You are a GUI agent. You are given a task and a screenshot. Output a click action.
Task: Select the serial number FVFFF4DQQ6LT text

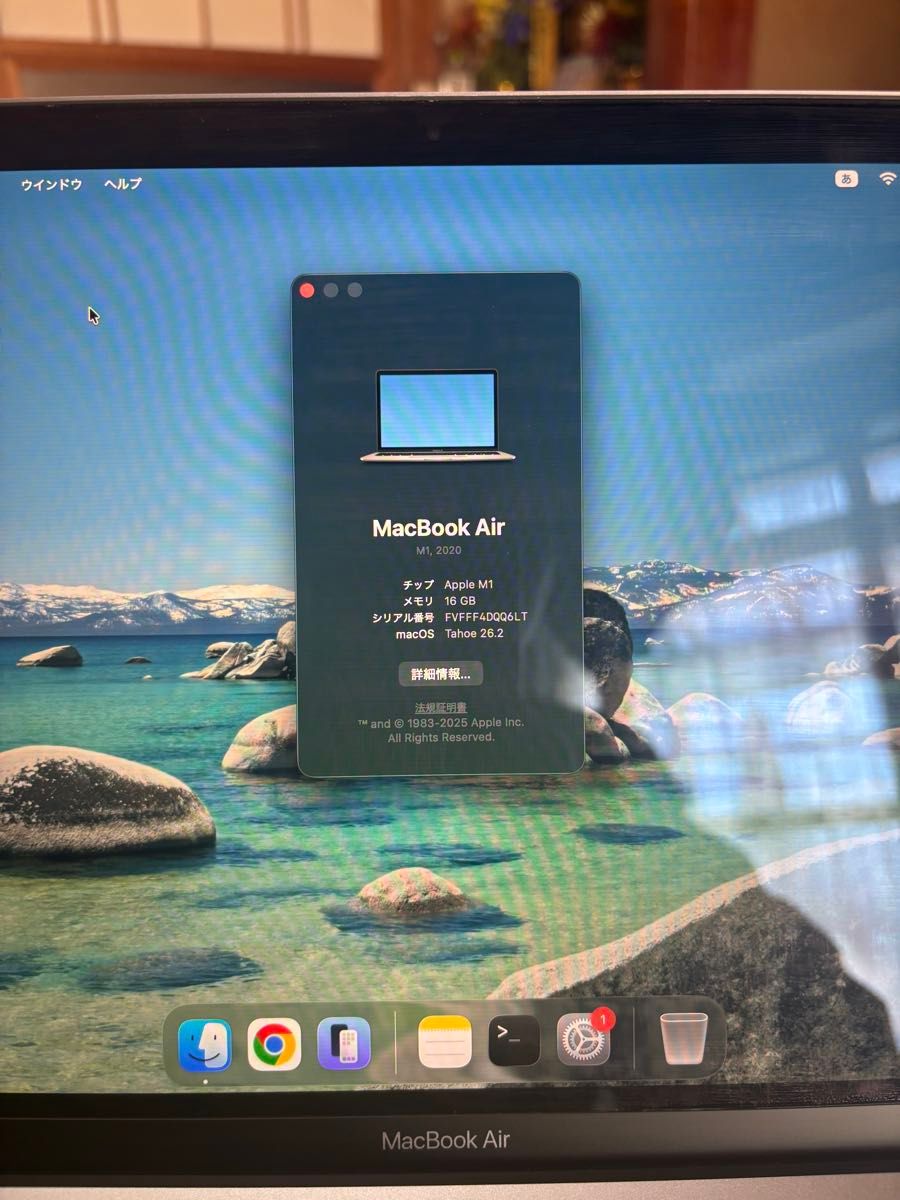(485, 617)
